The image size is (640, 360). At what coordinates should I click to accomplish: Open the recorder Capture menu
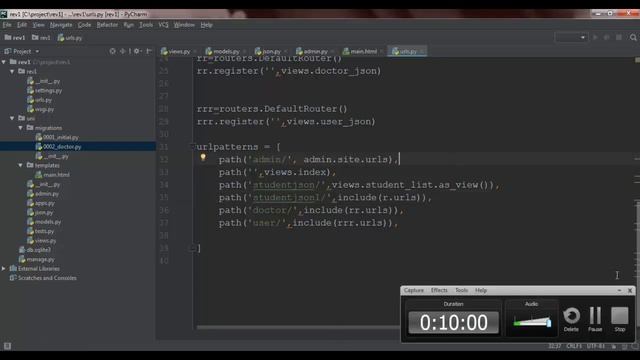click(414, 290)
